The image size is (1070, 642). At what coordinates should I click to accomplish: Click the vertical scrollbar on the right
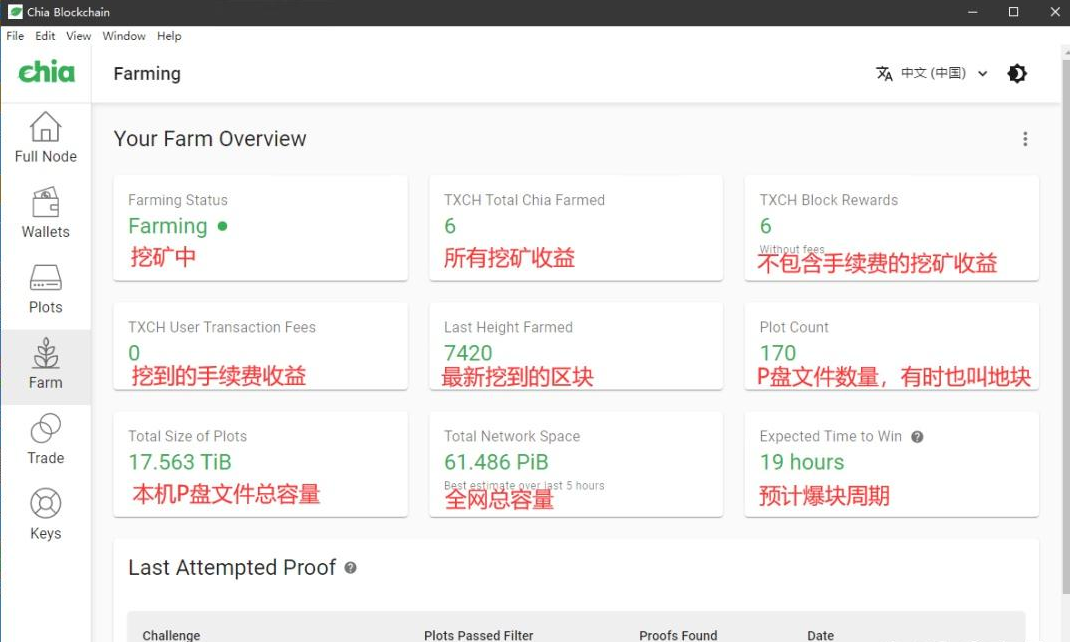point(1065,327)
